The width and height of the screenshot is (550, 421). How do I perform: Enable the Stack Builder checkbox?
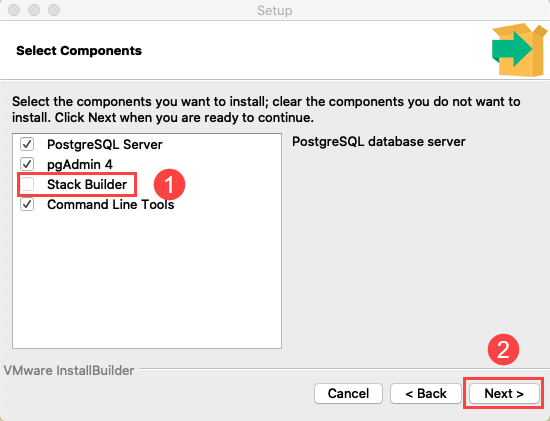[x=27, y=184]
